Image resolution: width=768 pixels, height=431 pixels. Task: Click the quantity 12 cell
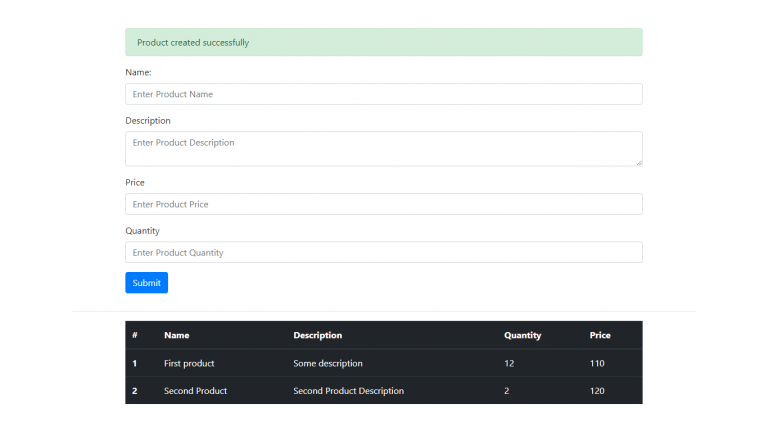[509, 363]
